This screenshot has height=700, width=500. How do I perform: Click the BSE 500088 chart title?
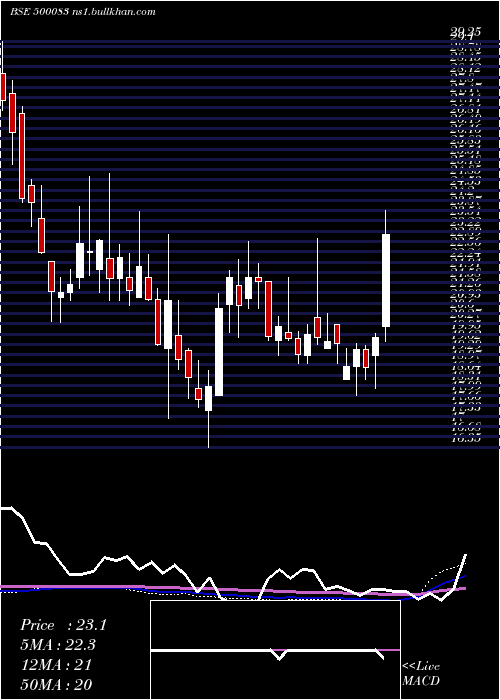[83, 12]
